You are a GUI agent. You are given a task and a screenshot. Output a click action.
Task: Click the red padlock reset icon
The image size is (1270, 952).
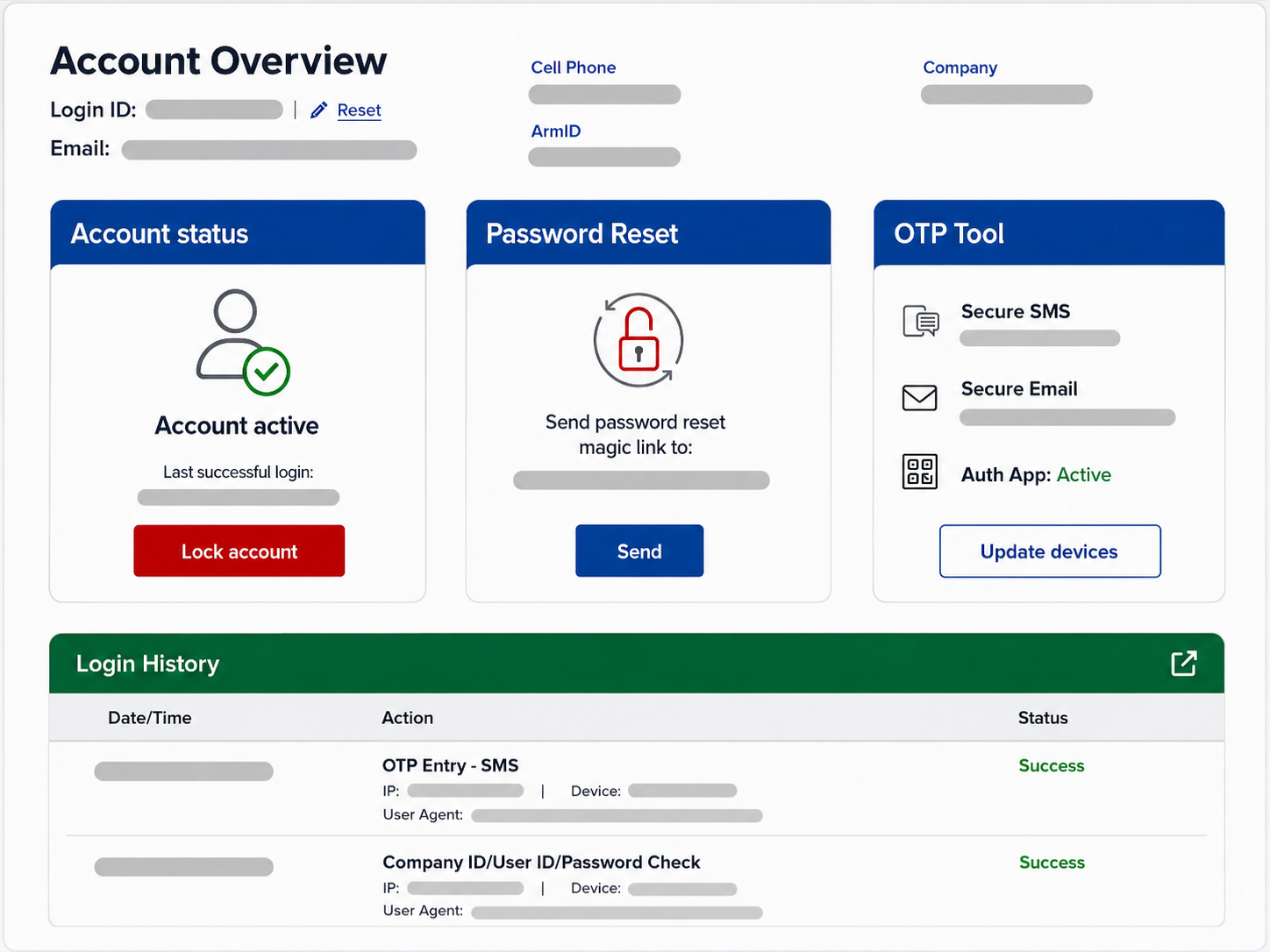click(x=639, y=340)
